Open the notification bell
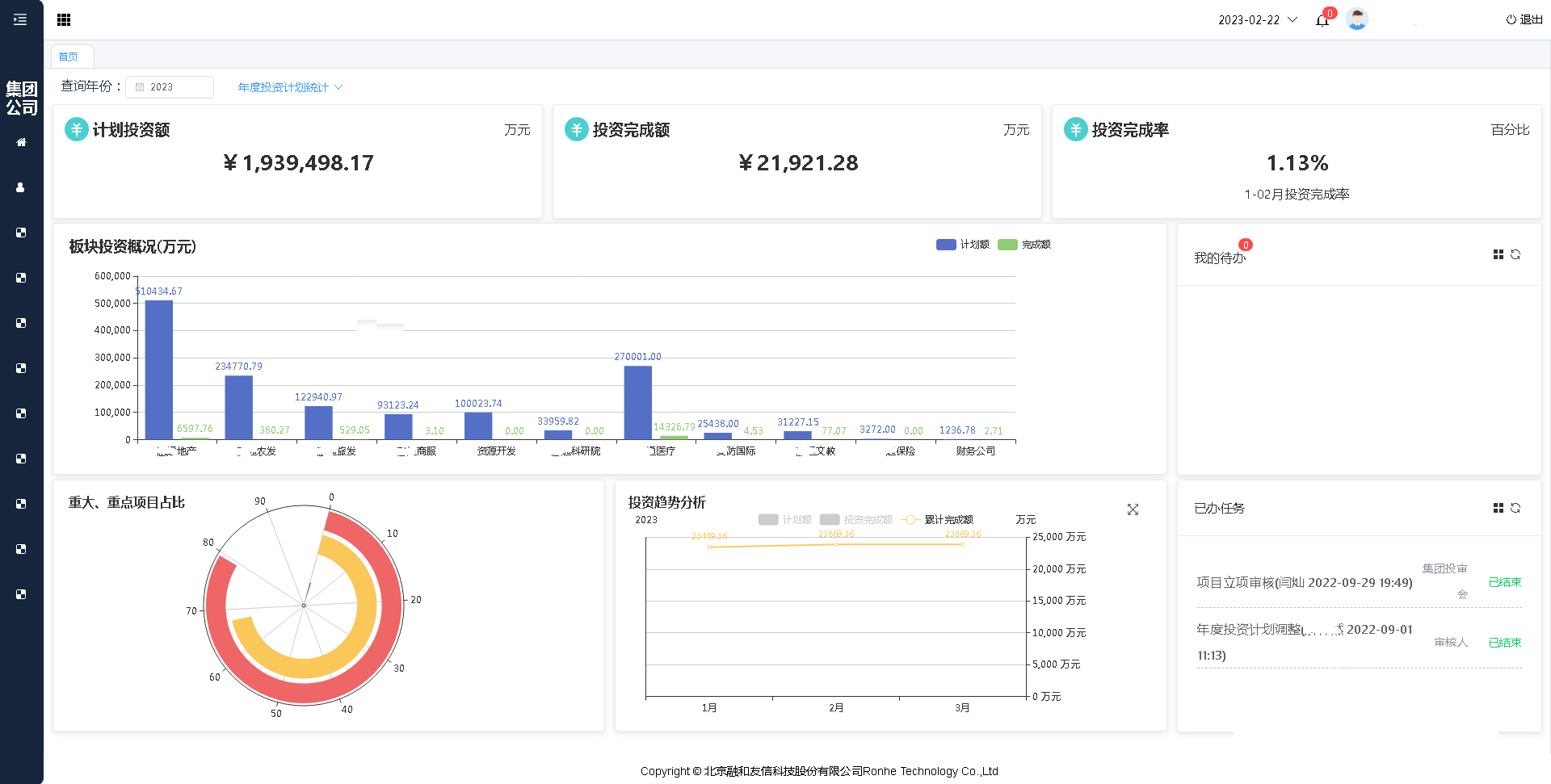Screen dimensions: 1551x784 (x=1322, y=20)
